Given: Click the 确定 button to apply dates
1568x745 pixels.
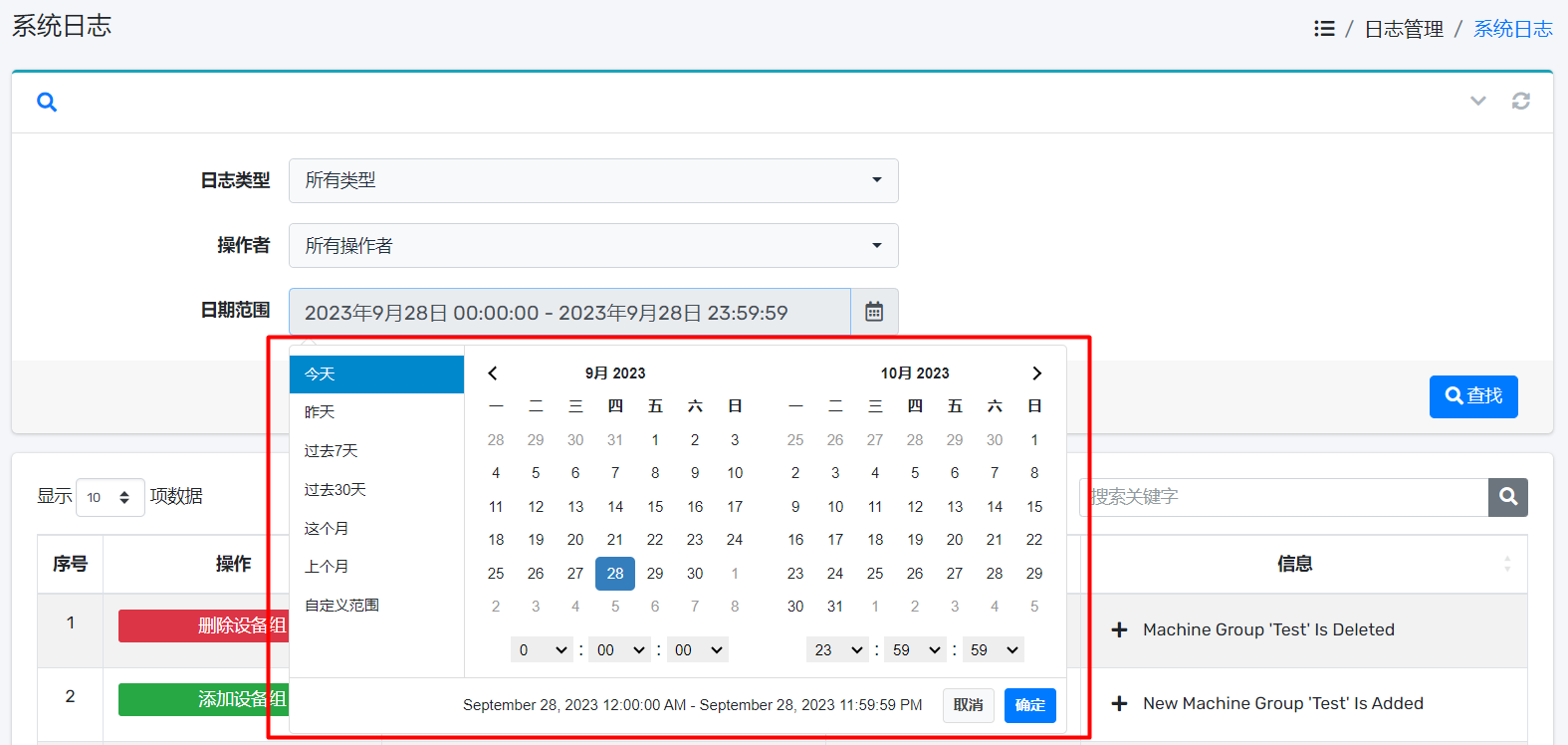Looking at the screenshot, I should (x=1029, y=705).
